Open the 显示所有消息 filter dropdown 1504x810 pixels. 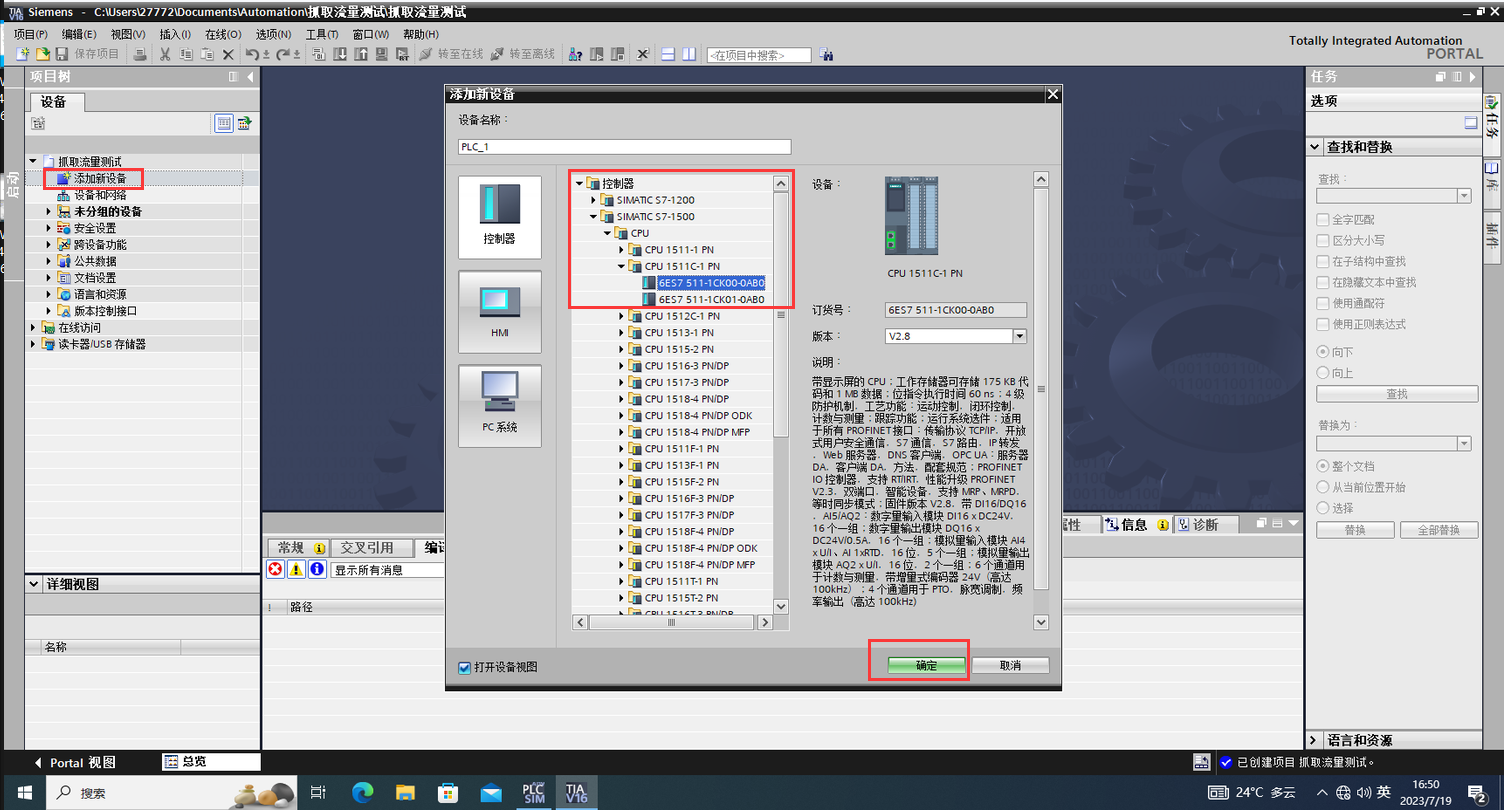click(387, 569)
